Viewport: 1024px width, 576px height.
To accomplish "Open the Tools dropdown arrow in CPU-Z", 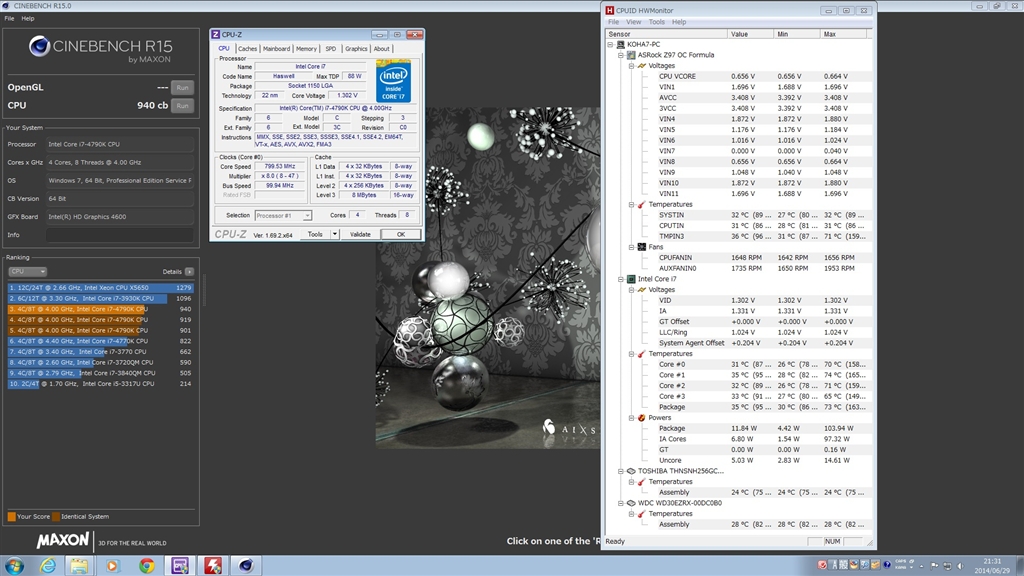I will tap(333, 234).
